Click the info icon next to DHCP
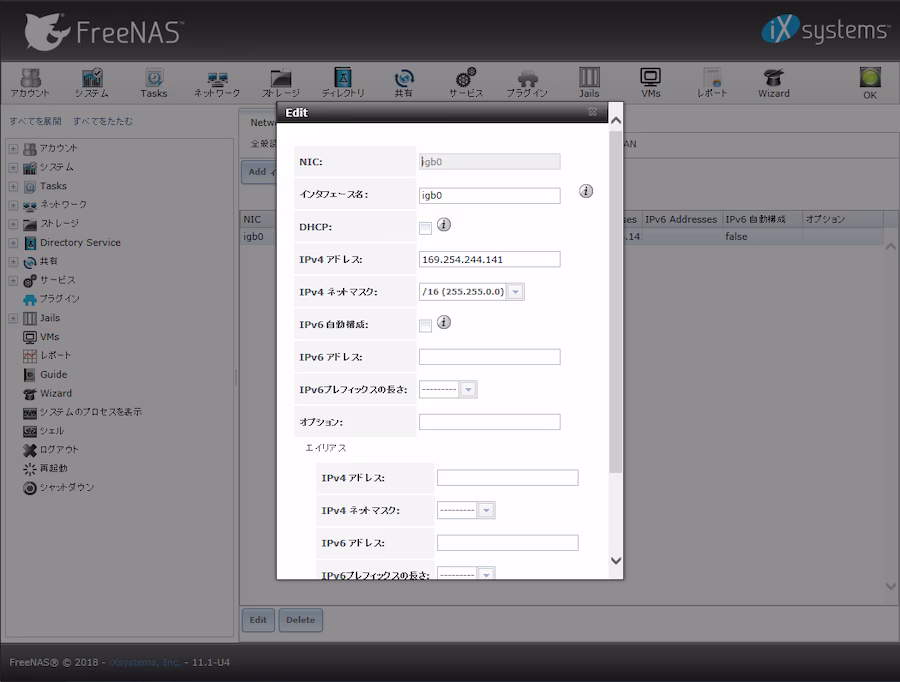Viewport: 900px width, 682px height. 444,224
